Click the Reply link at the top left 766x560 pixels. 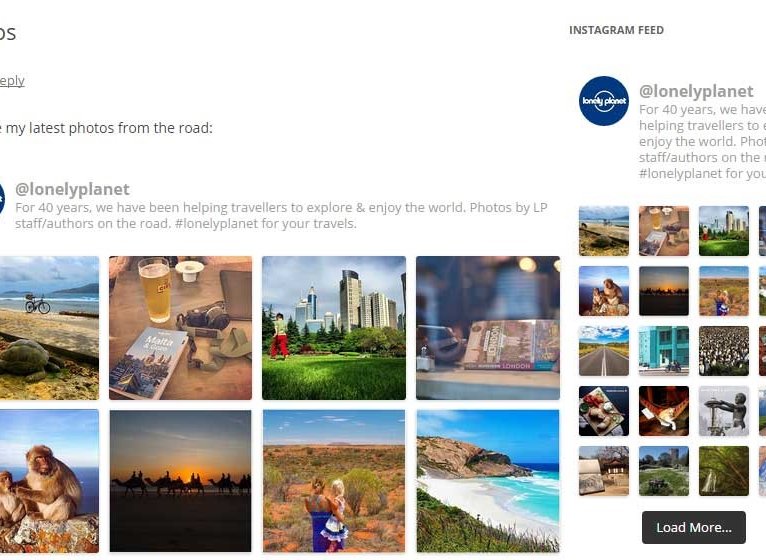12,81
